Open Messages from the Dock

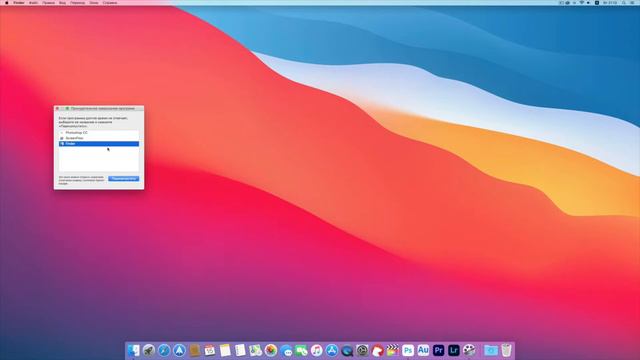[x=286, y=350]
